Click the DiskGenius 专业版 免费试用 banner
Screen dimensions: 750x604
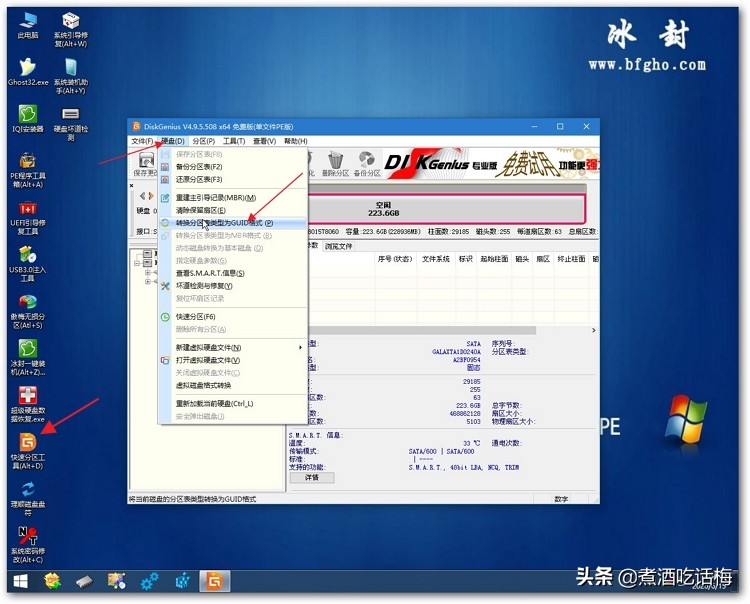tap(490, 164)
